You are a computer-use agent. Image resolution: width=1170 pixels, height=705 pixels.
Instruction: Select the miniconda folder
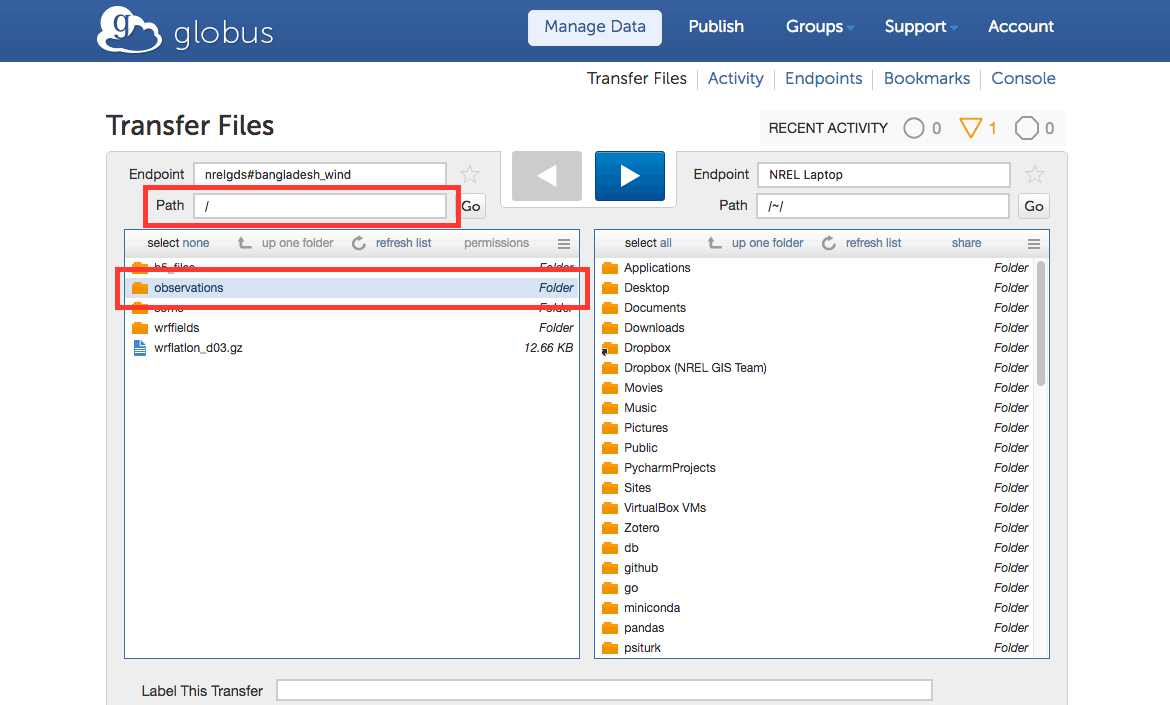651,608
